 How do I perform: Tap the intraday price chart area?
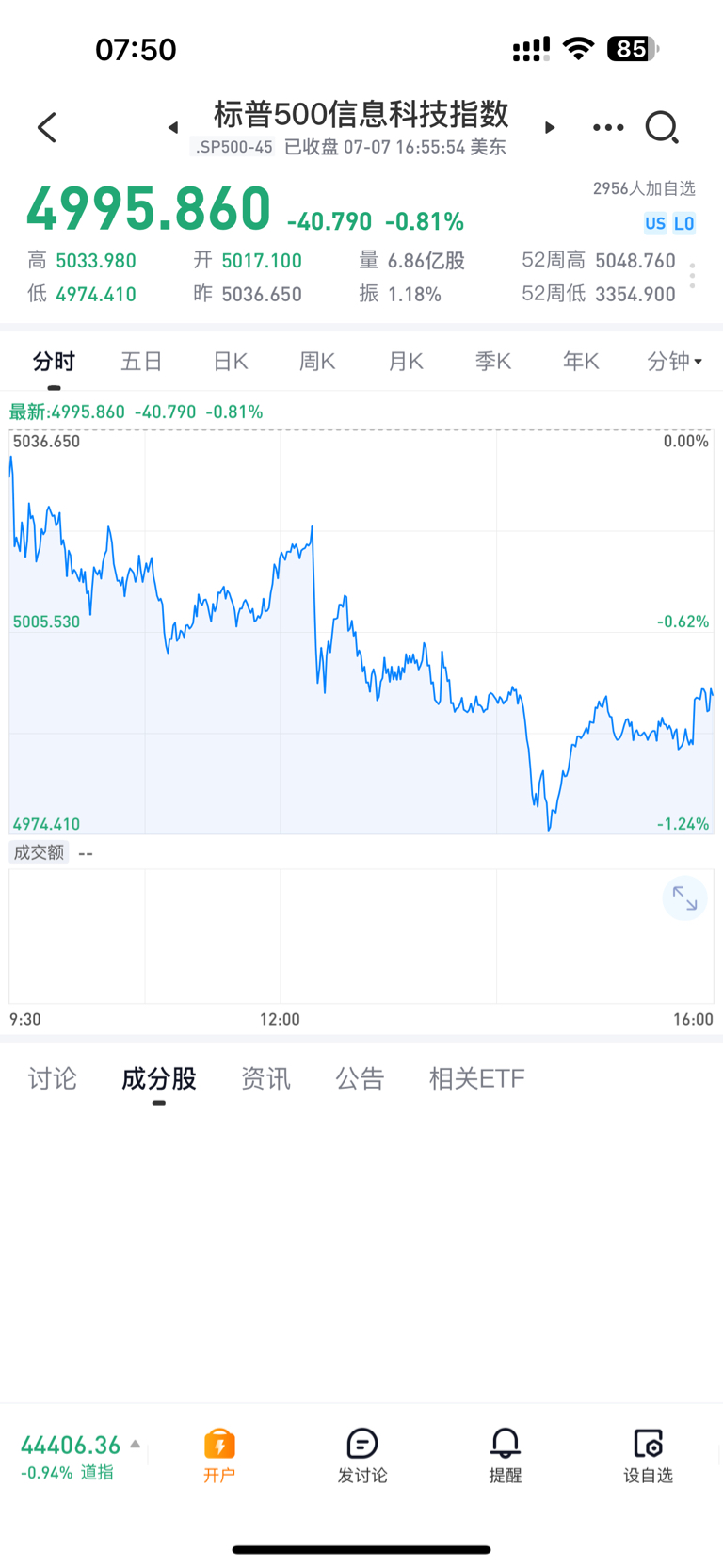(x=361, y=632)
